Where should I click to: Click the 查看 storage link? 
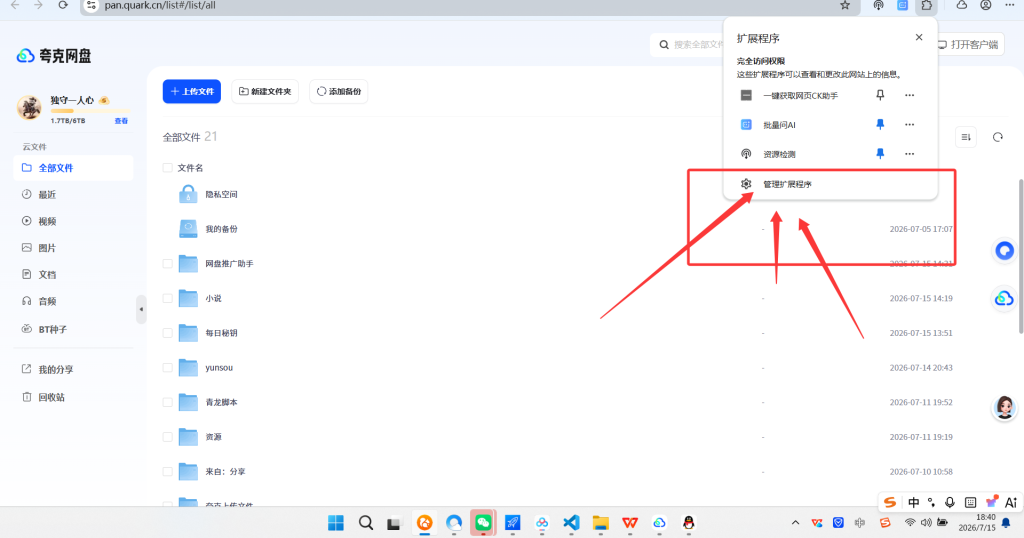pos(121,121)
